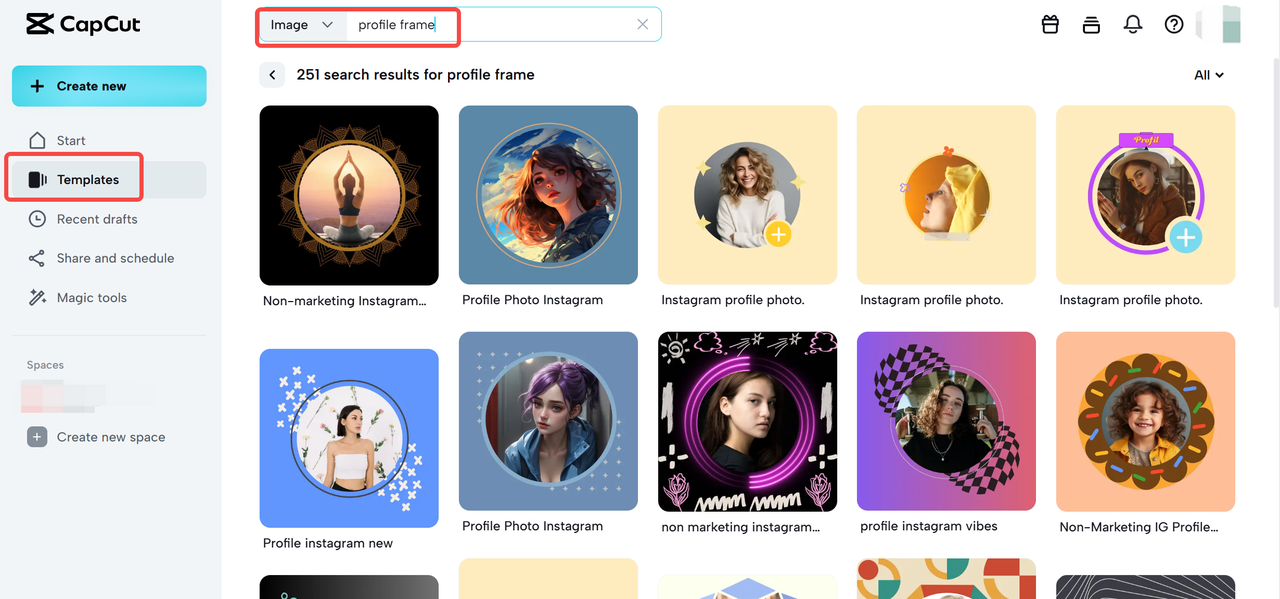
Task: Click the Recent drafts clock icon
Action: (37, 219)
